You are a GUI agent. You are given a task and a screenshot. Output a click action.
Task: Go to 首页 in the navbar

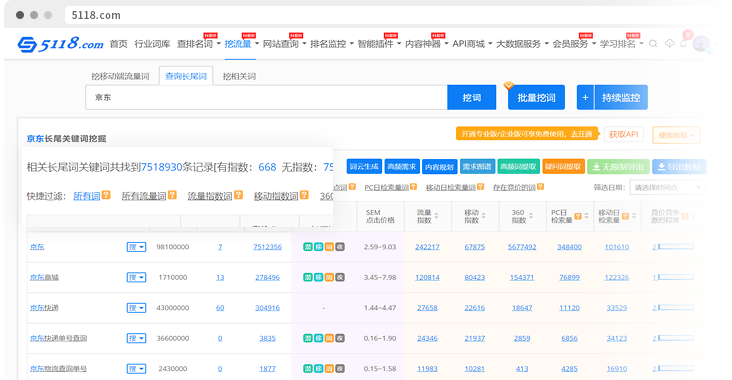119,44
